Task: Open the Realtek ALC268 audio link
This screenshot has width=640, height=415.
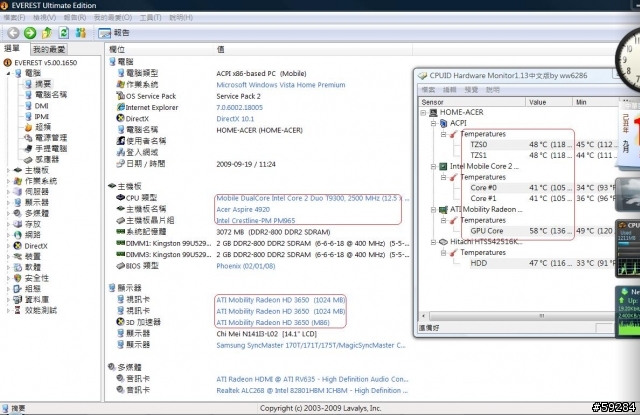Action: tap(312, 391)
